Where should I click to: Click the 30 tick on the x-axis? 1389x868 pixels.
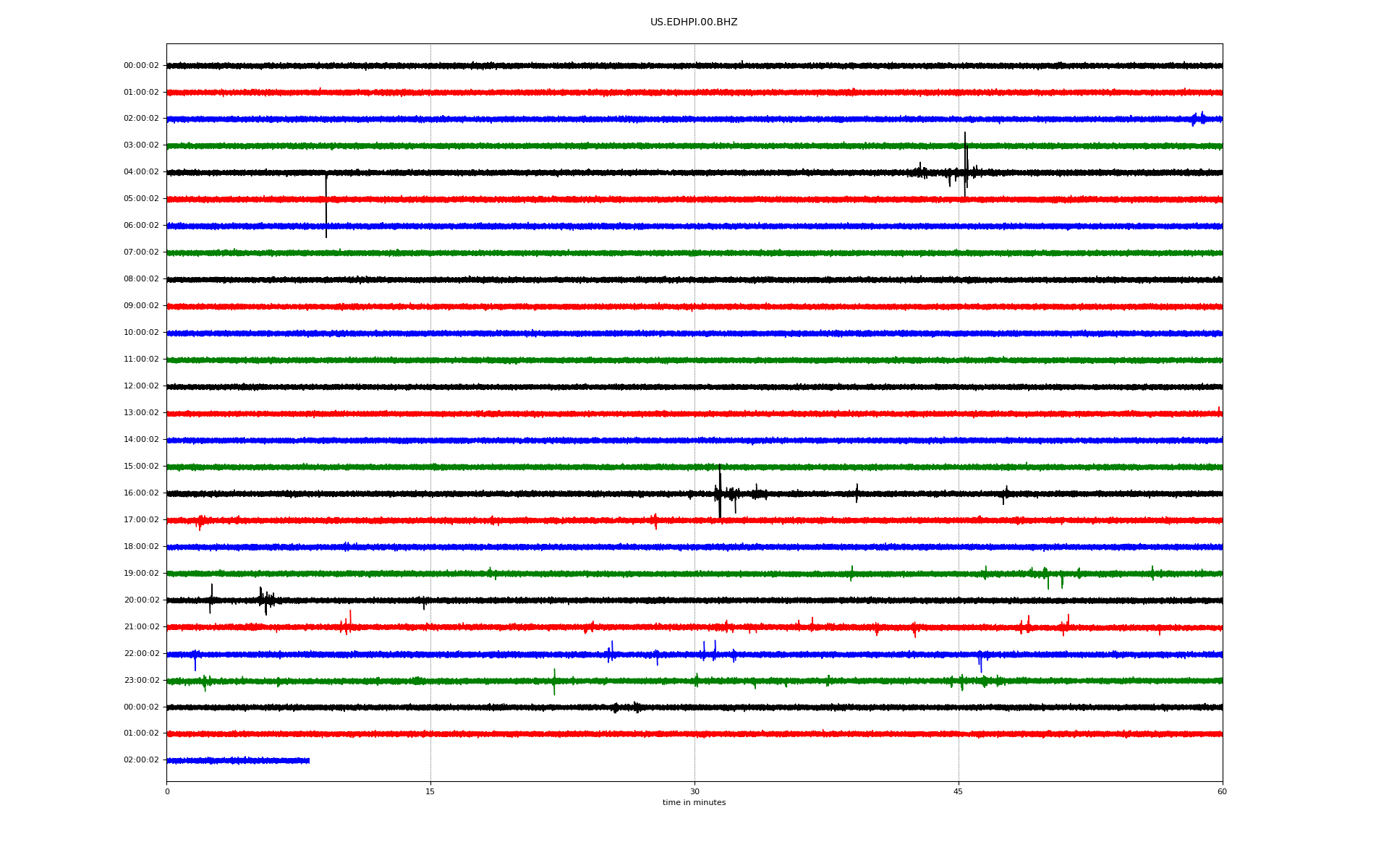click(x=694, y=791)
